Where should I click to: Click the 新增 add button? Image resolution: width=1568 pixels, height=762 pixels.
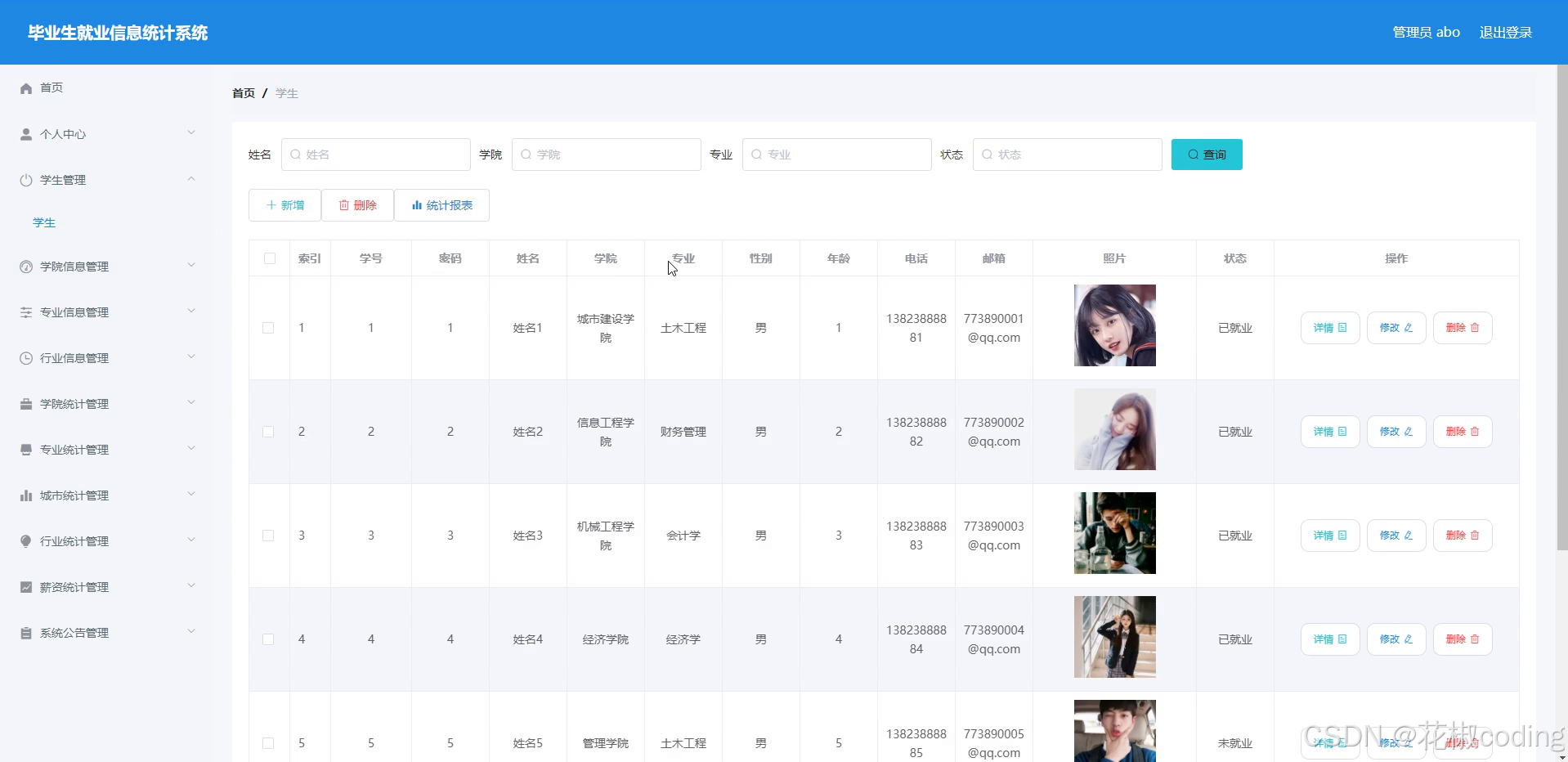point(284,205)
